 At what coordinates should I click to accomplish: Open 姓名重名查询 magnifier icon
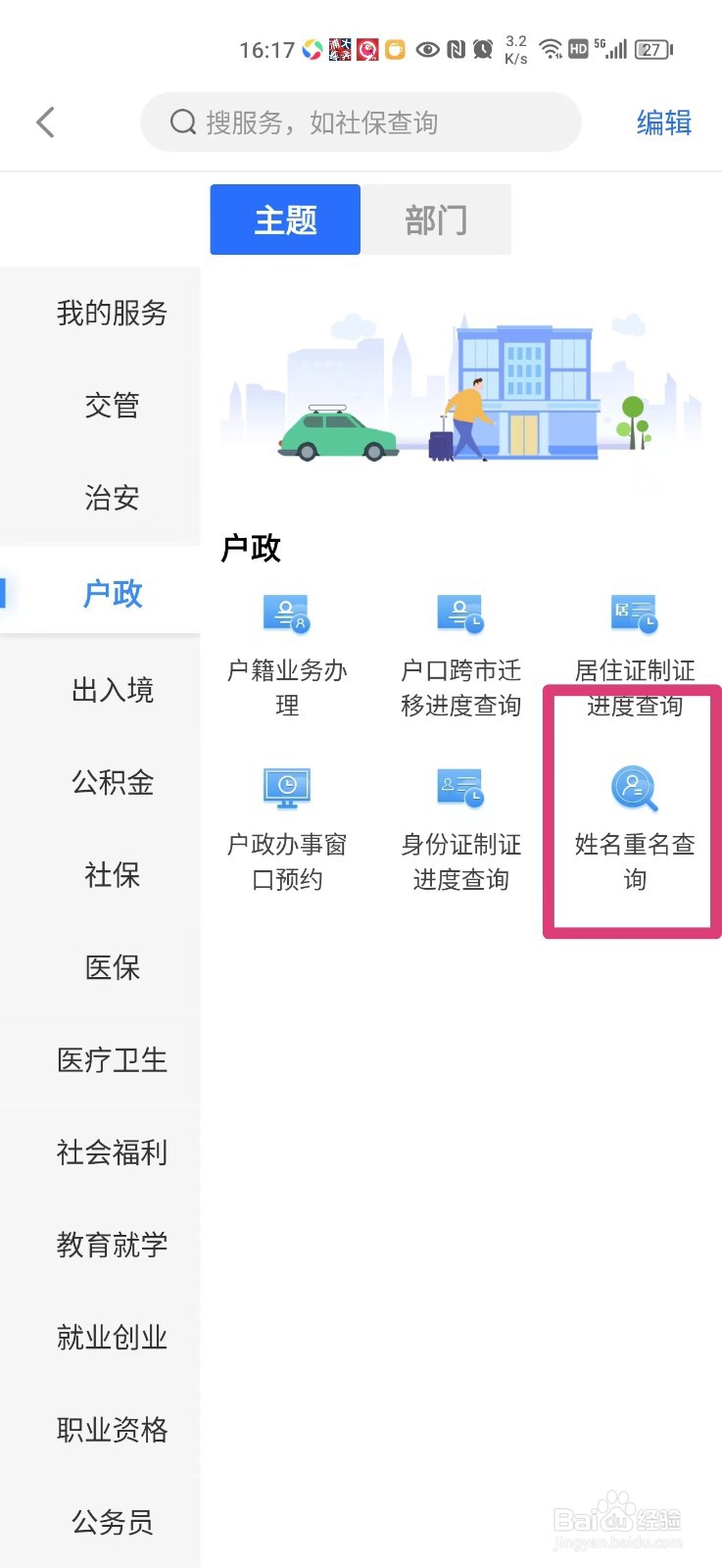click(x=635, y=789)
